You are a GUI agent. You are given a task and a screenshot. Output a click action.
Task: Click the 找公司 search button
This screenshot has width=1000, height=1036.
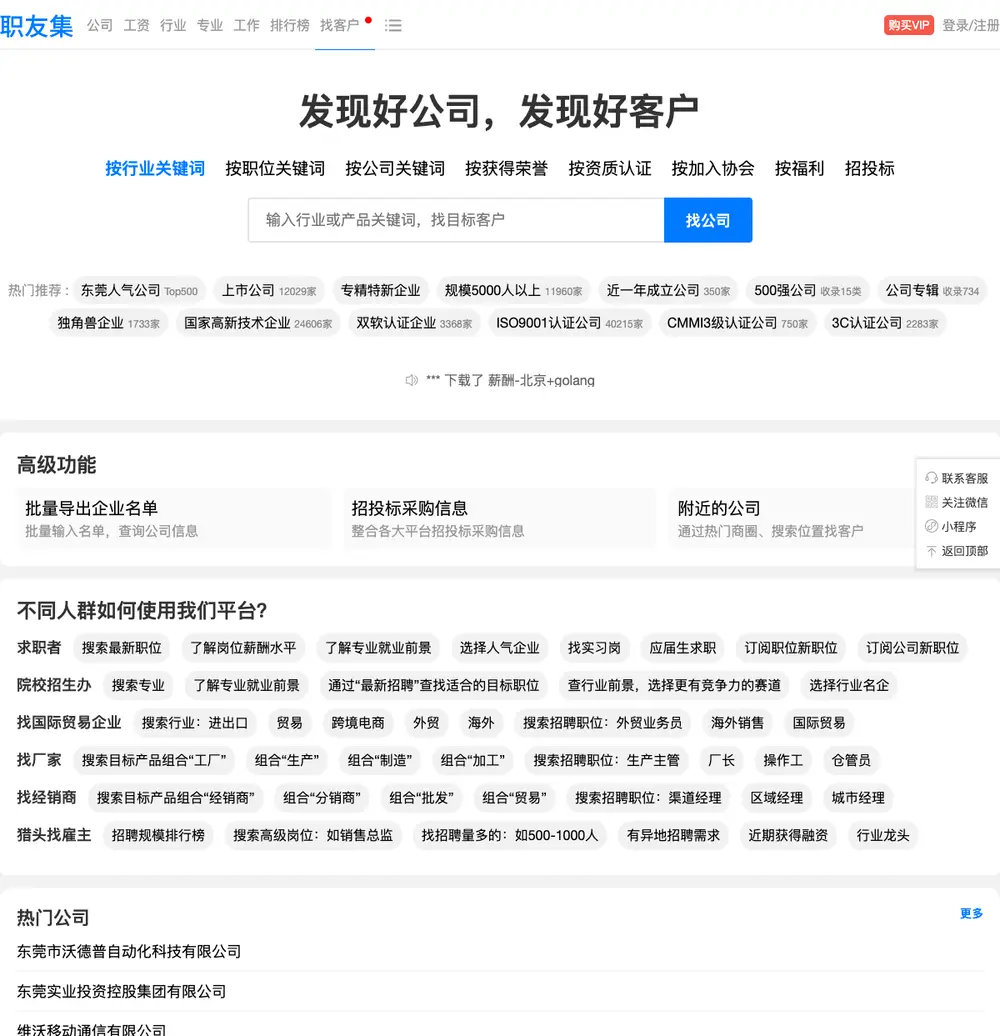click(x=708, y=220)
